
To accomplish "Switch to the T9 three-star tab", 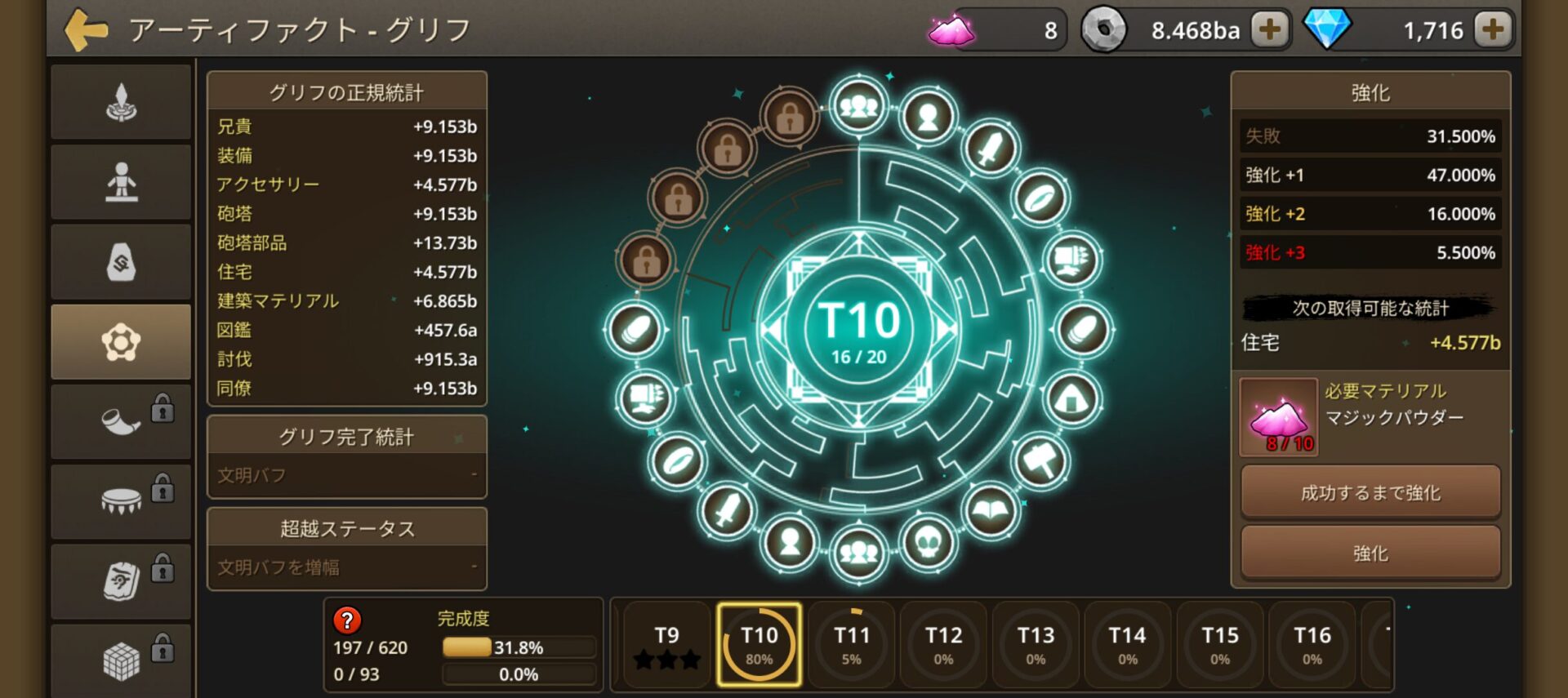I will click(x=667, y=645).
